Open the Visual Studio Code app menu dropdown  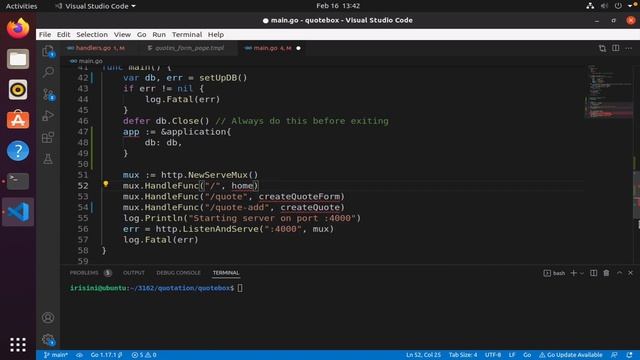[95, 6]
